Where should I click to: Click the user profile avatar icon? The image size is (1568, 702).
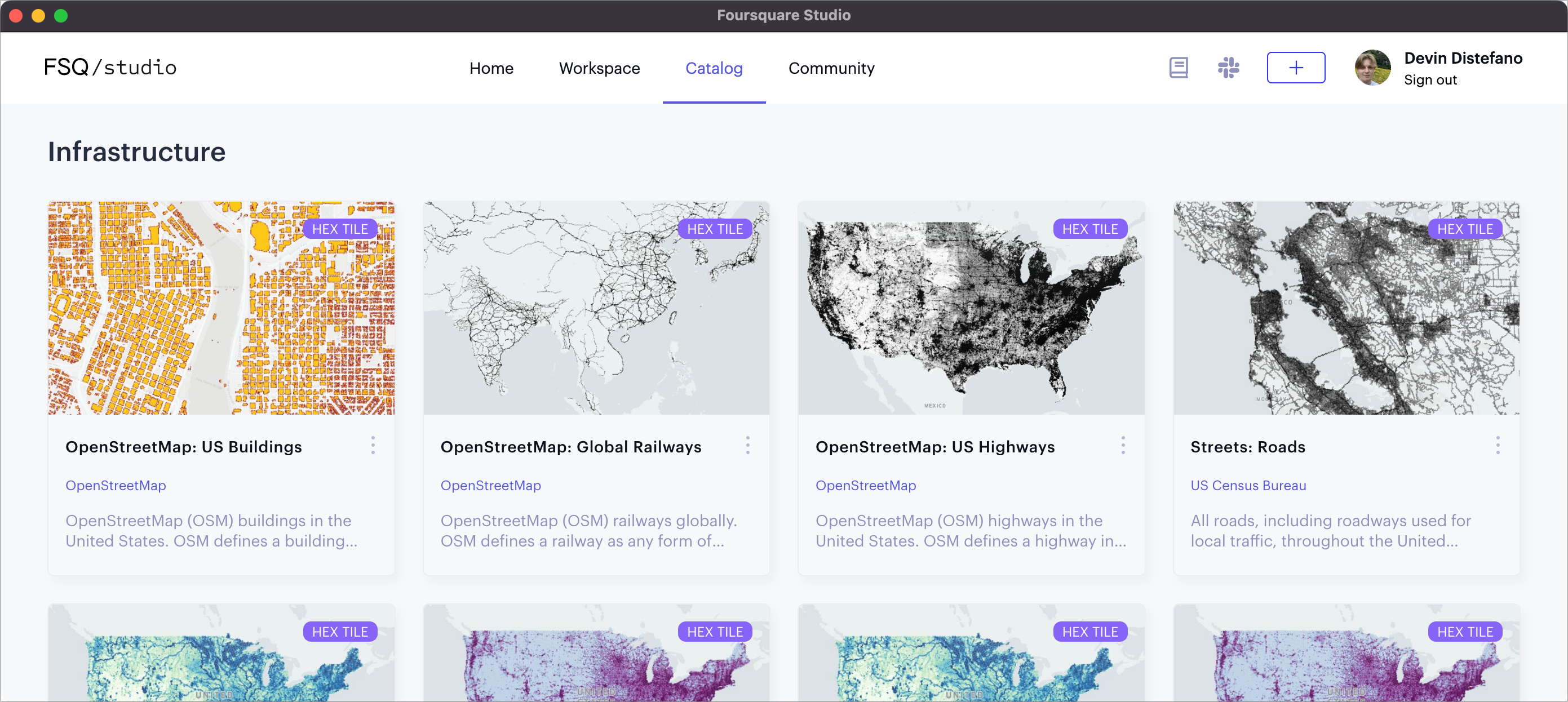click(1373, 67)
